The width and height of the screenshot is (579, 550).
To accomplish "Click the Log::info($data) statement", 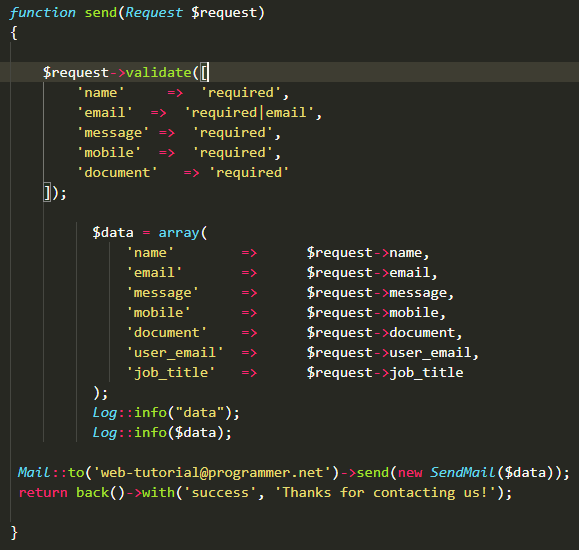I will [162, 433].
